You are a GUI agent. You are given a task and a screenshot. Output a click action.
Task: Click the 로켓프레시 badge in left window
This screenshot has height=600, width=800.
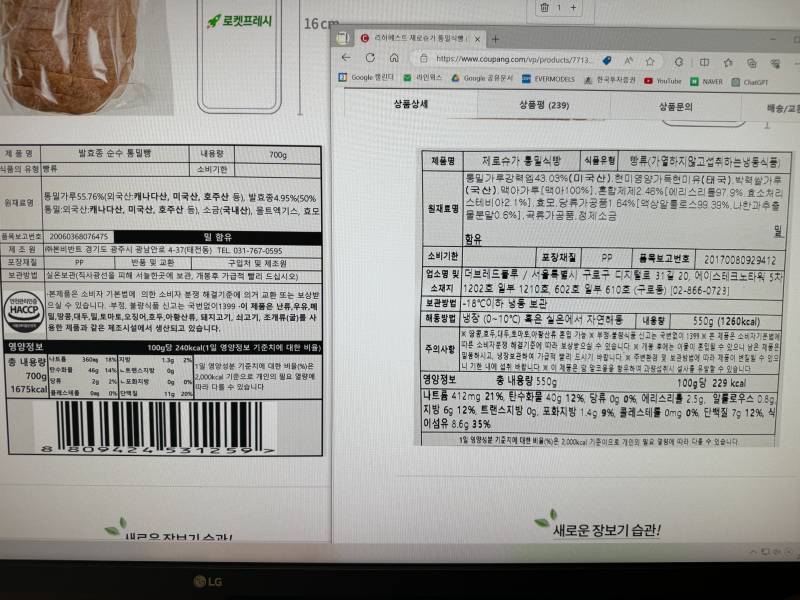[239, 21]
